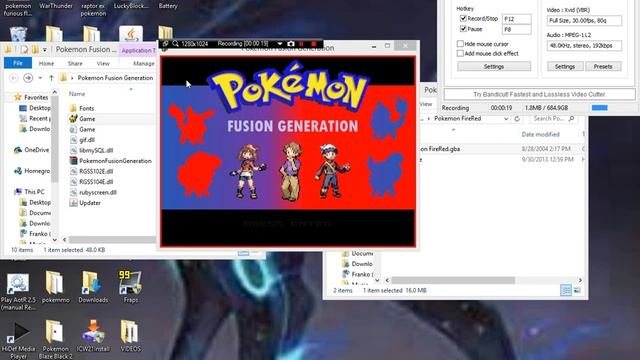The height and width of the screenshot is (360, 640).
Task: Enable Add mouse click effect
Action: point(460,53)
